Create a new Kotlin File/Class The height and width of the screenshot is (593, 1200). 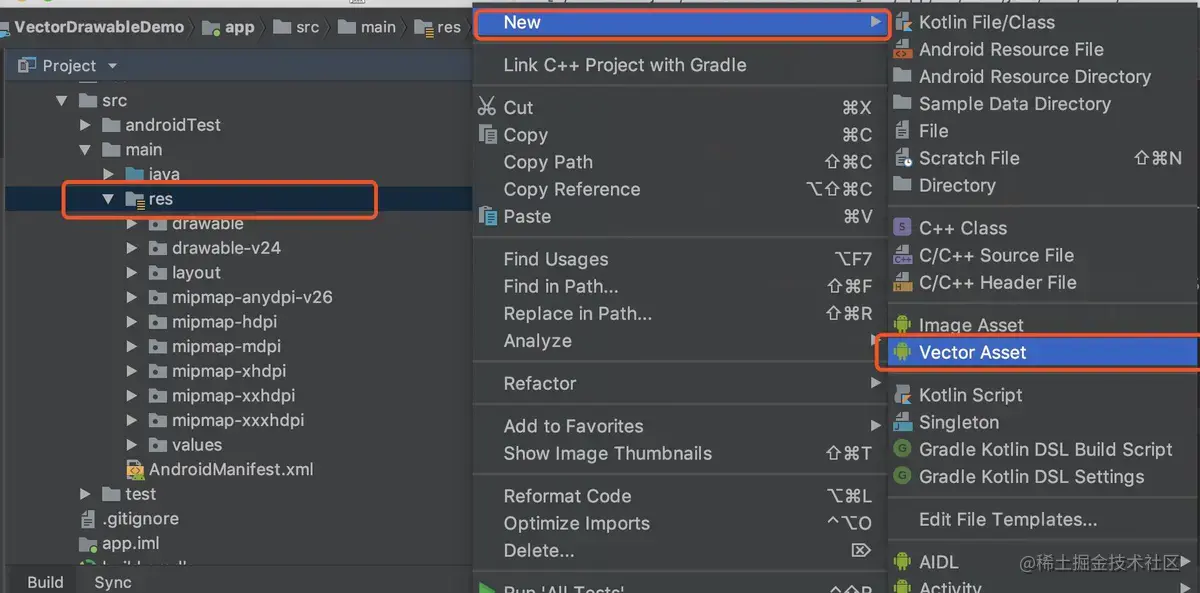click(986, 21)
